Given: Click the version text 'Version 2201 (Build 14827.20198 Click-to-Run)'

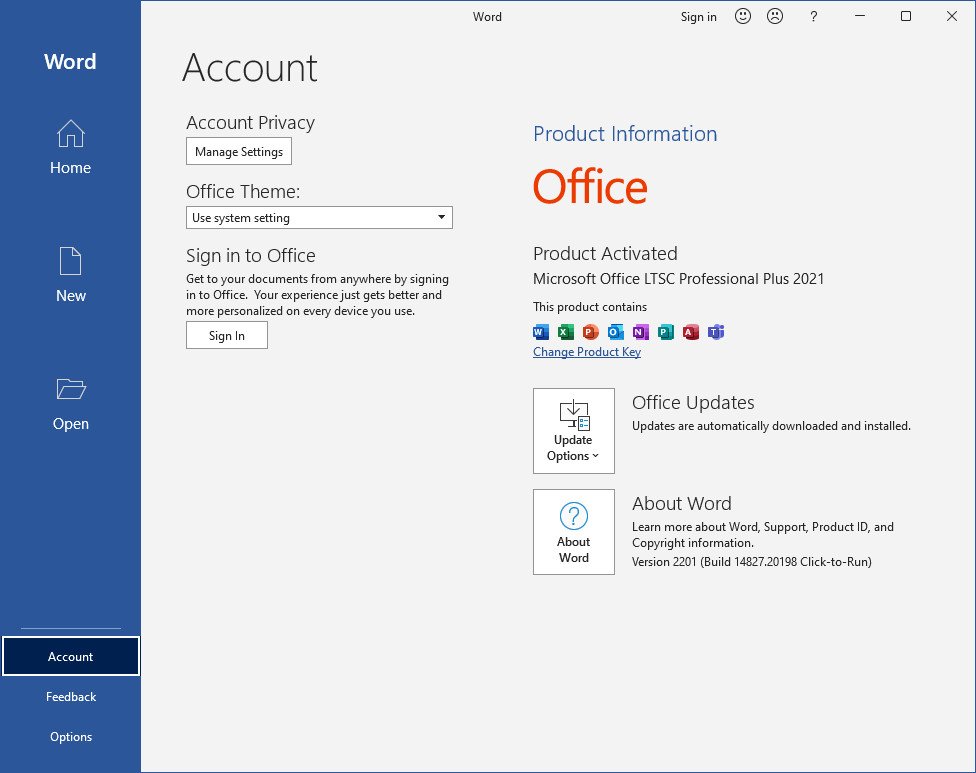Looking at the screenshot, I should pyautogui.click(x=751, y=561).
